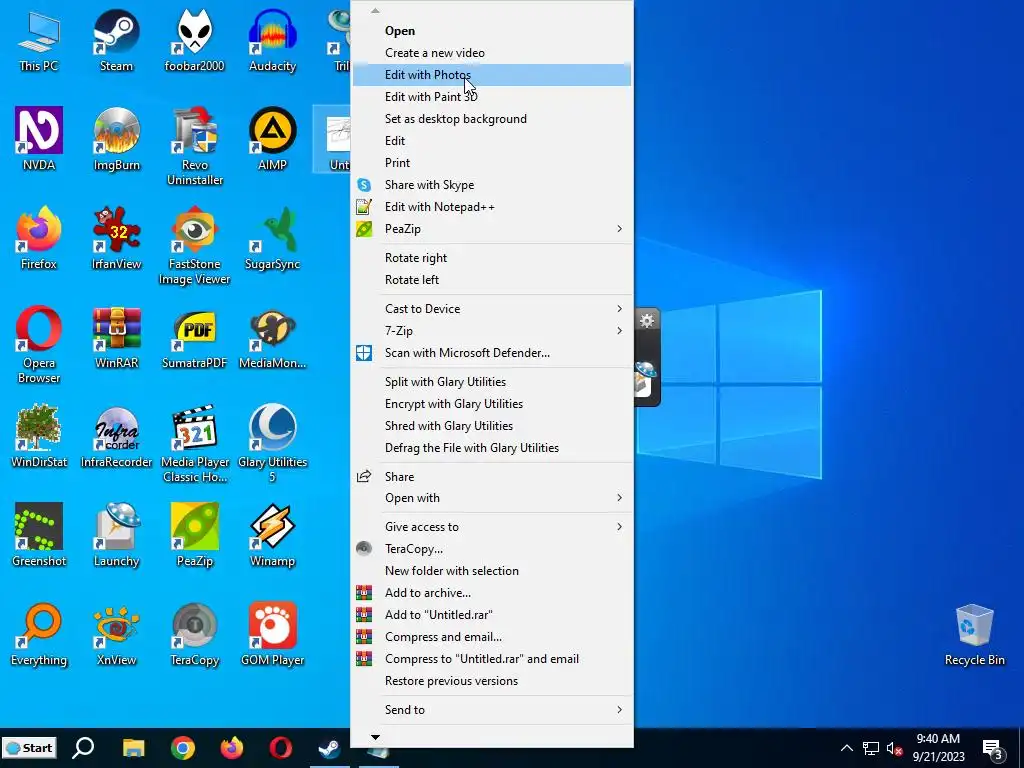Choose Share with Skype

click(x=492, y=185)
